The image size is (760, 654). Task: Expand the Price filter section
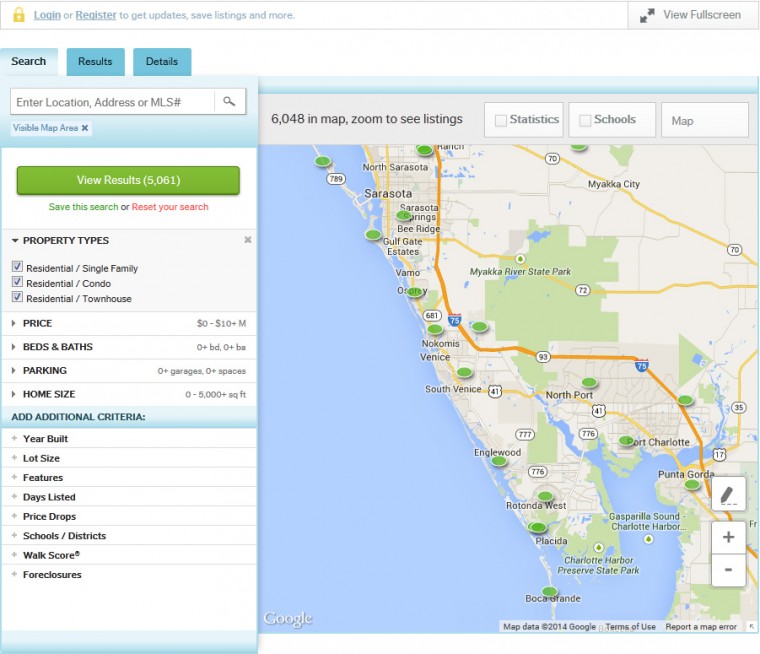37,323
